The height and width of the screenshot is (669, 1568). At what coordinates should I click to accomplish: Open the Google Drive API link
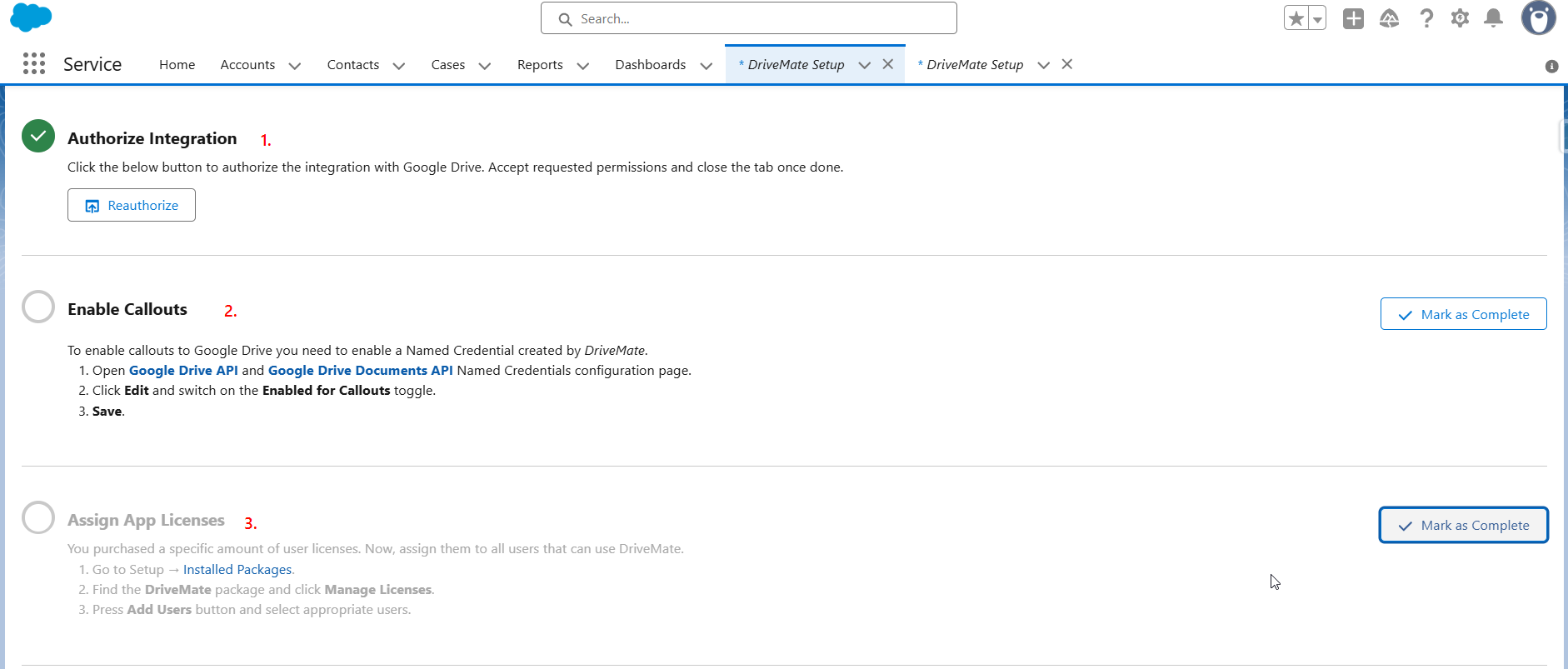[183, 370]
